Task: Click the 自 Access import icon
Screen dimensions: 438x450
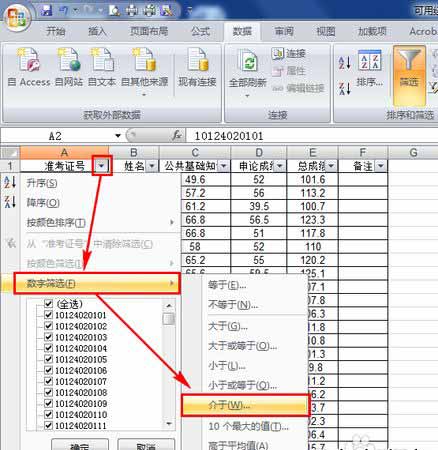Action: tap(29, 61)
